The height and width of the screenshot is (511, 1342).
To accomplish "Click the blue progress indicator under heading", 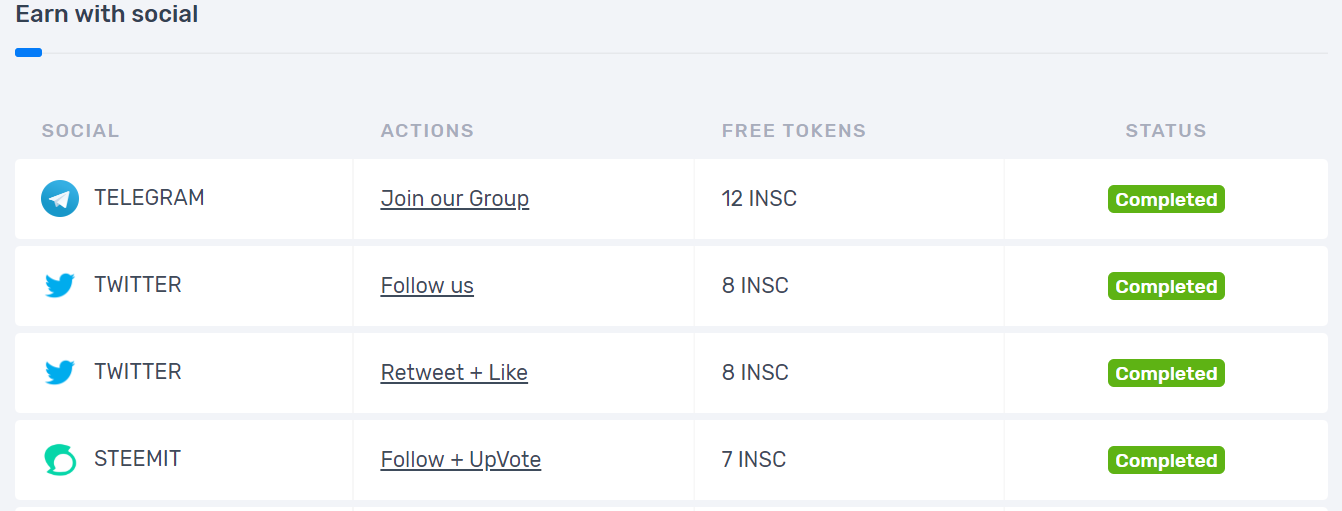I will (x=28, y=53).
